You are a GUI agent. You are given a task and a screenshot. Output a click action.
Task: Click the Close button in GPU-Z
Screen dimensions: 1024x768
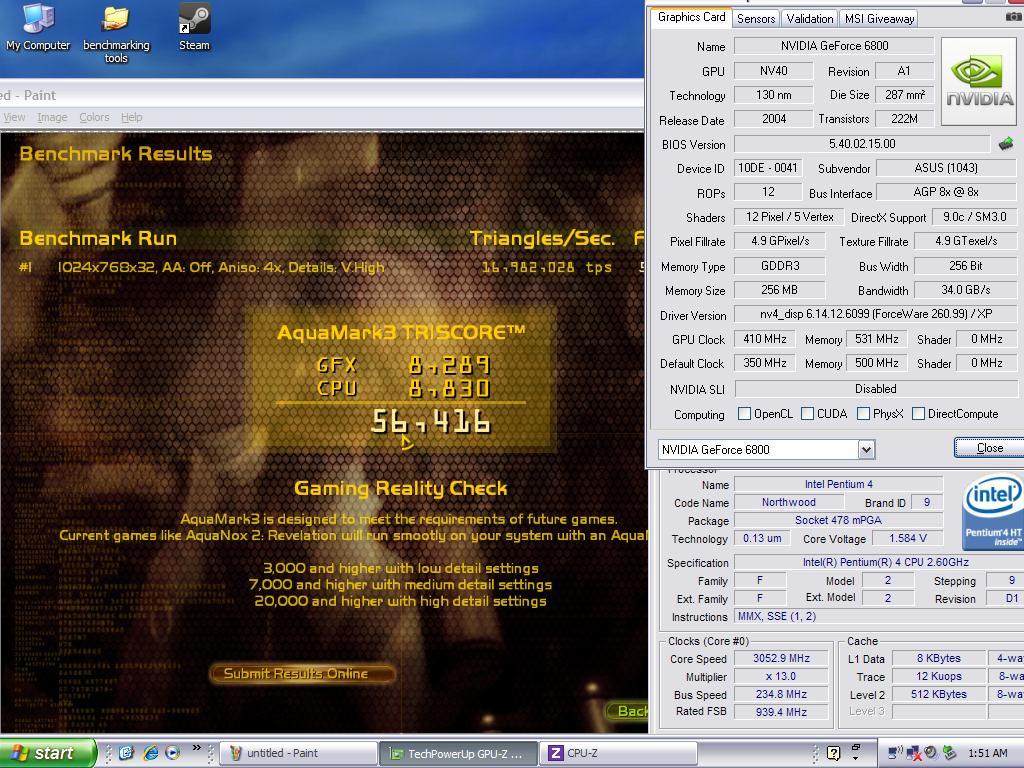[x=989, y=447]
